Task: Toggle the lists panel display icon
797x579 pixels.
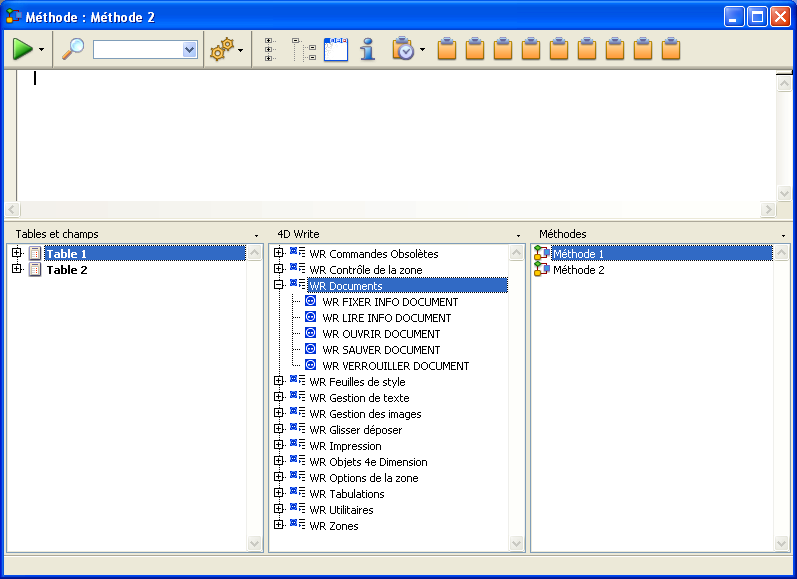Action: tap(336, 49)
